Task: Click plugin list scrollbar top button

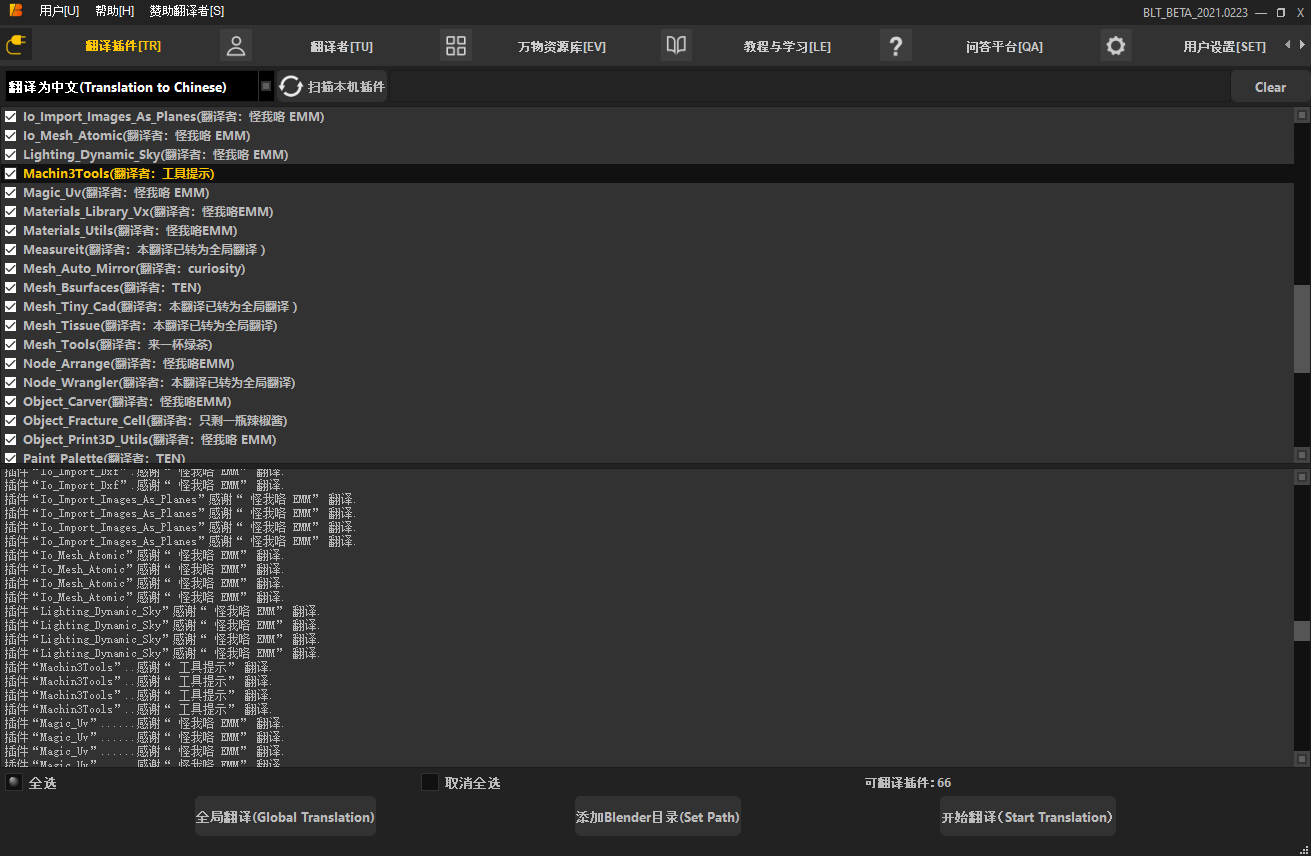Action: [1302, 115]
